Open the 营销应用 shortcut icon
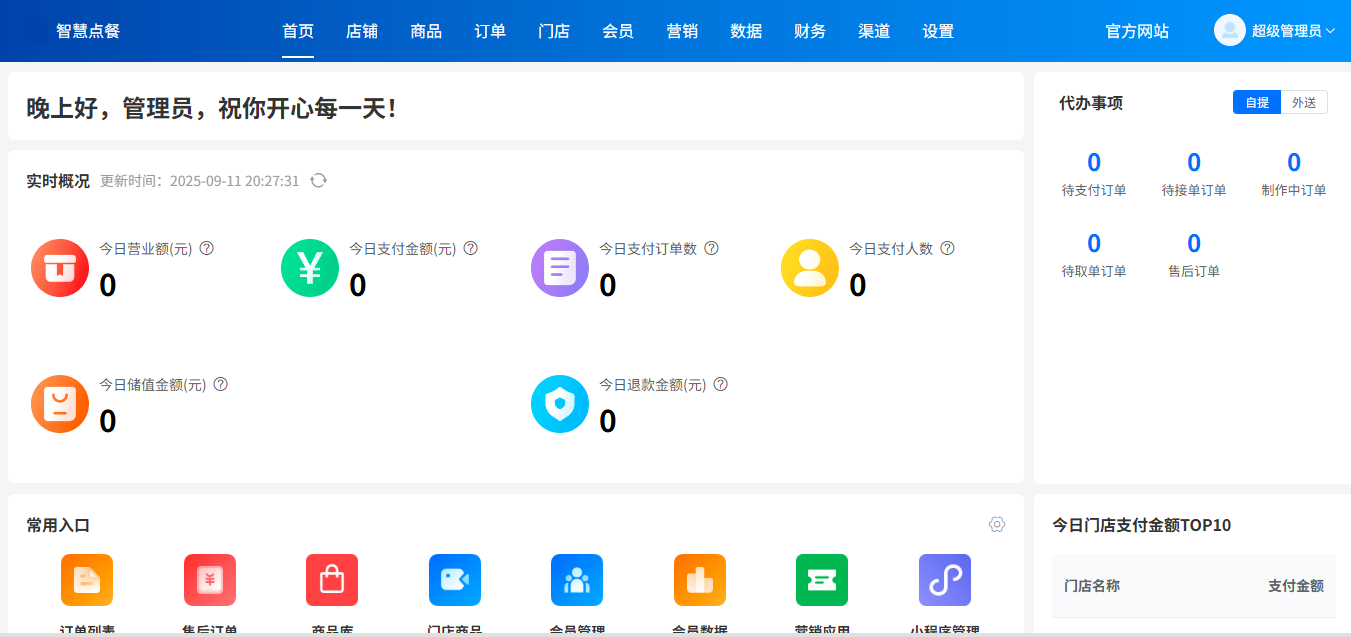Viewport: 1351px width, 637px height. (x=822, y=580)
